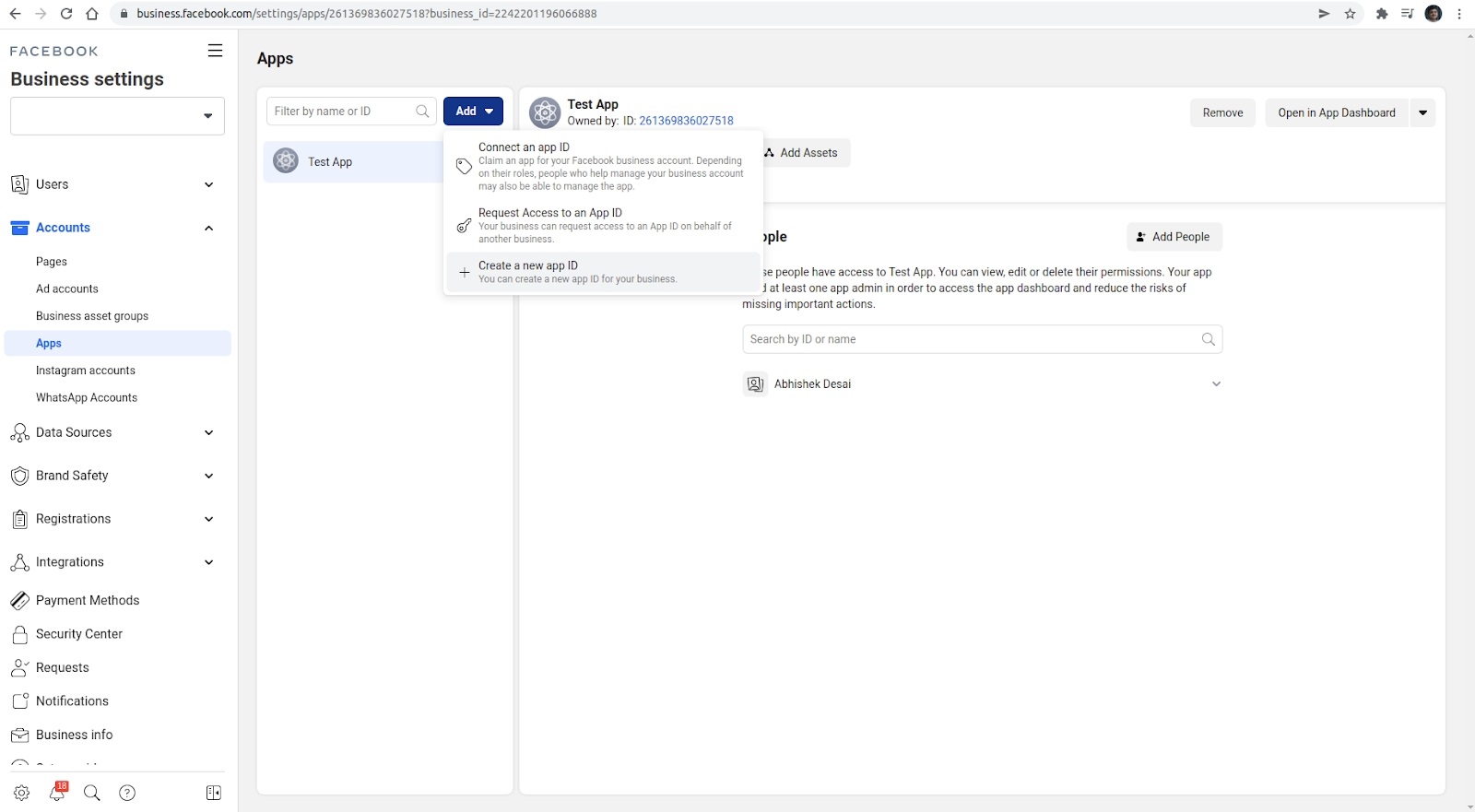The image size is (1475, 812).
Task: Reload the page in the browser
Action: (66, 14)
